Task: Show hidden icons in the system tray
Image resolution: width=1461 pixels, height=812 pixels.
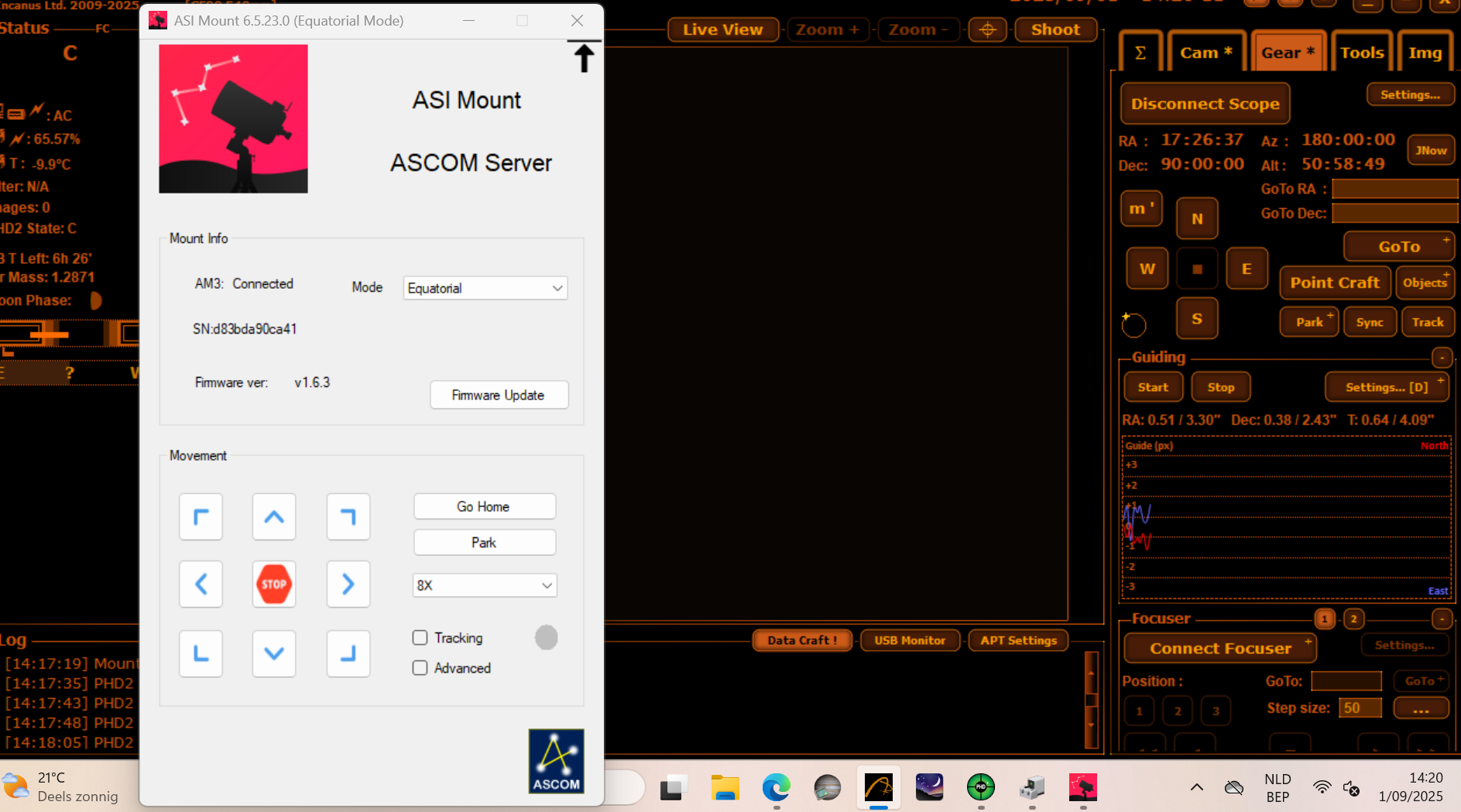Action: 1197,788
